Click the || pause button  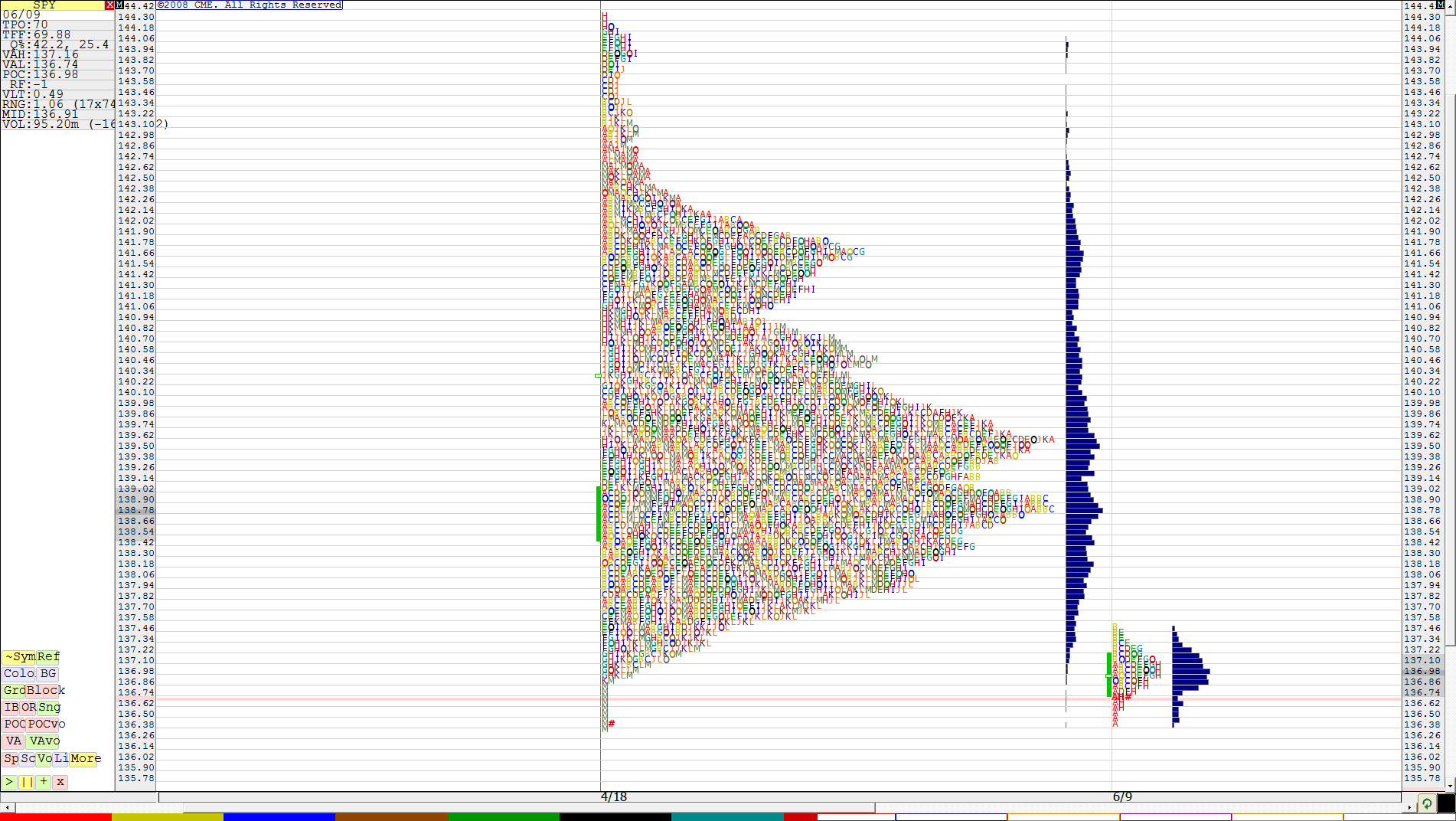pos(27,782)
